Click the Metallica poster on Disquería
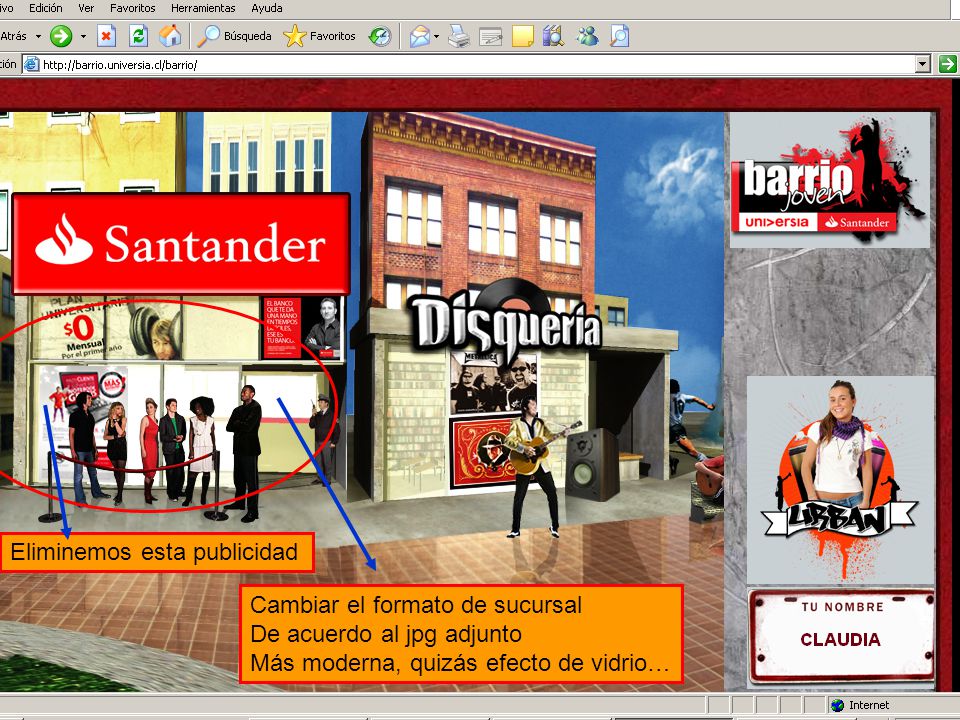The height and width of the screenshot is (720, 960). pos(493,382)
